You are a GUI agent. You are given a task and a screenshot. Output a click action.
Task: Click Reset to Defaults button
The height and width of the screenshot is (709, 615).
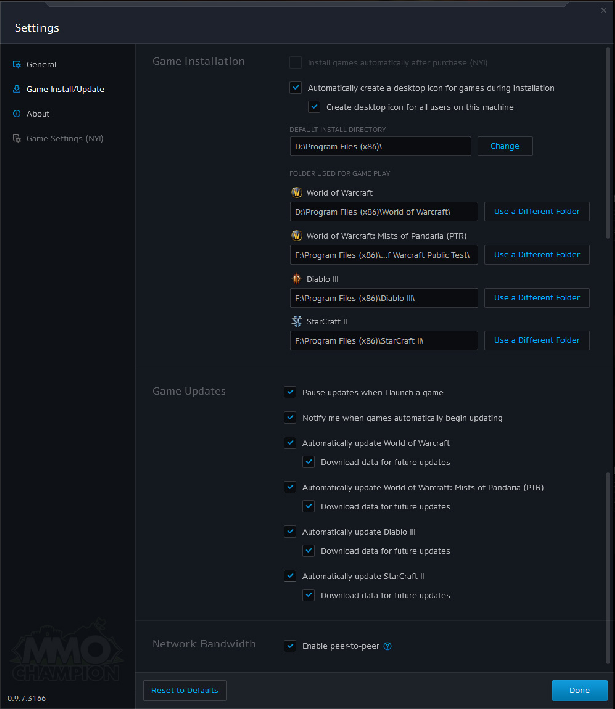pyautogui.click(x=184, y=690)
